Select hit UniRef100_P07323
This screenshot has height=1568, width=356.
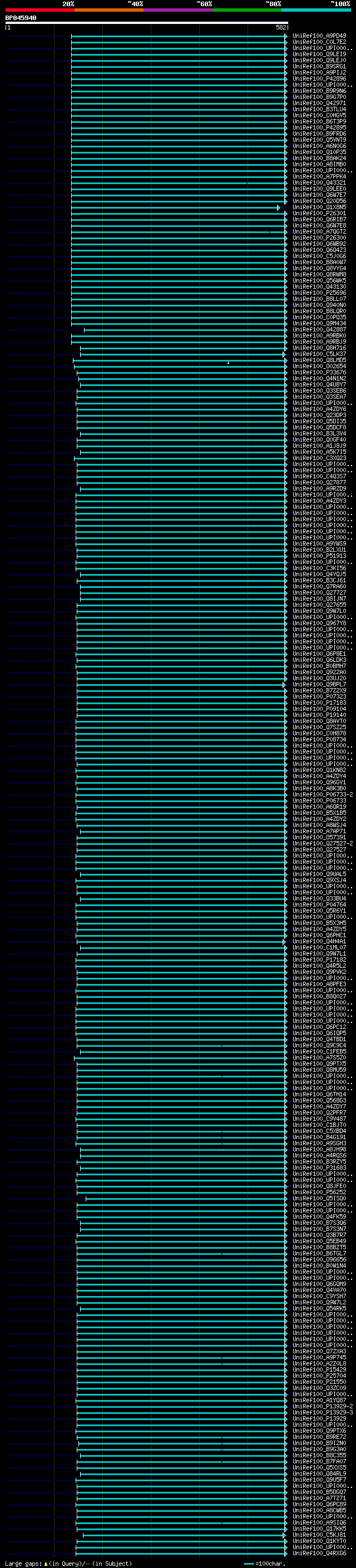319,696
